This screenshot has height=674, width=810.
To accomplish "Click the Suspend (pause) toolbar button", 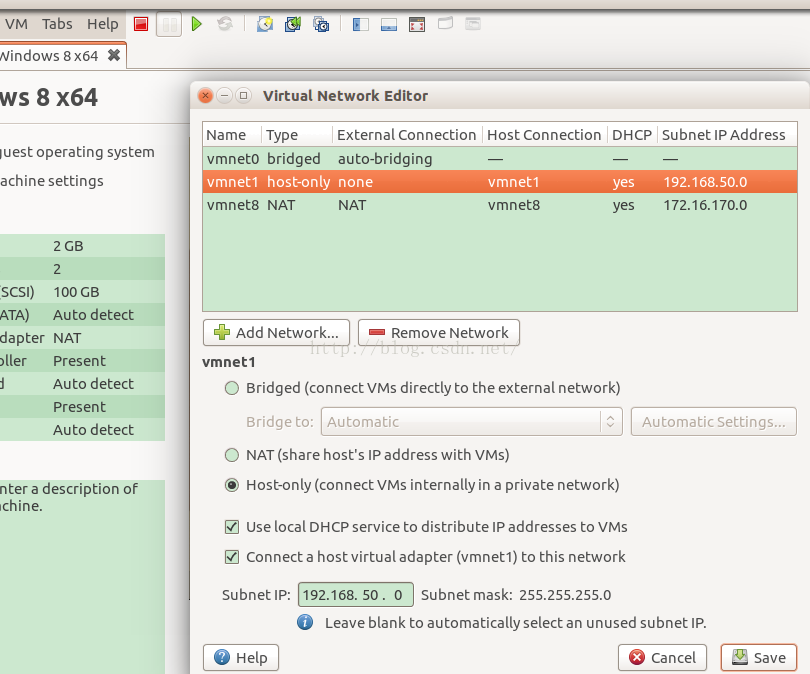I will point(169,24).
